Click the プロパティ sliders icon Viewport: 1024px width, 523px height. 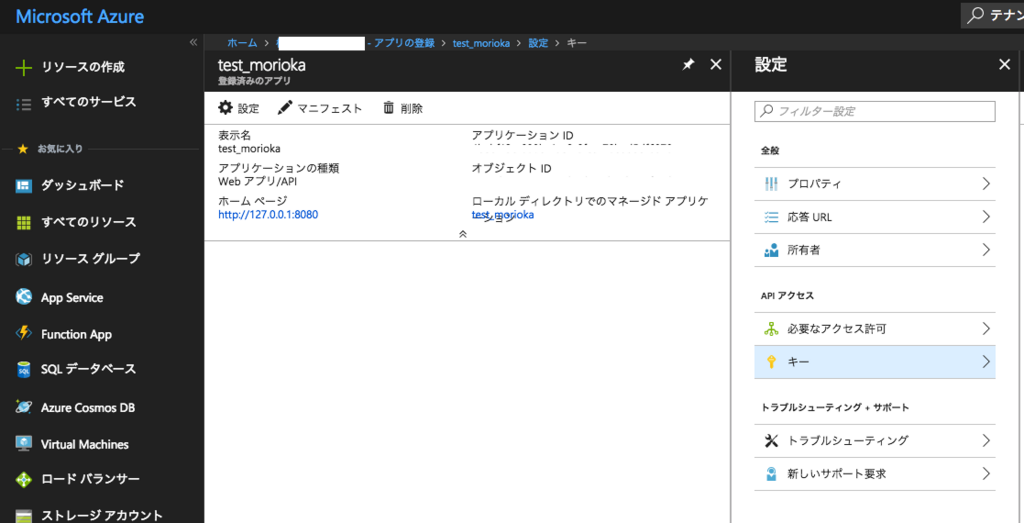click(x=771, y=184)
